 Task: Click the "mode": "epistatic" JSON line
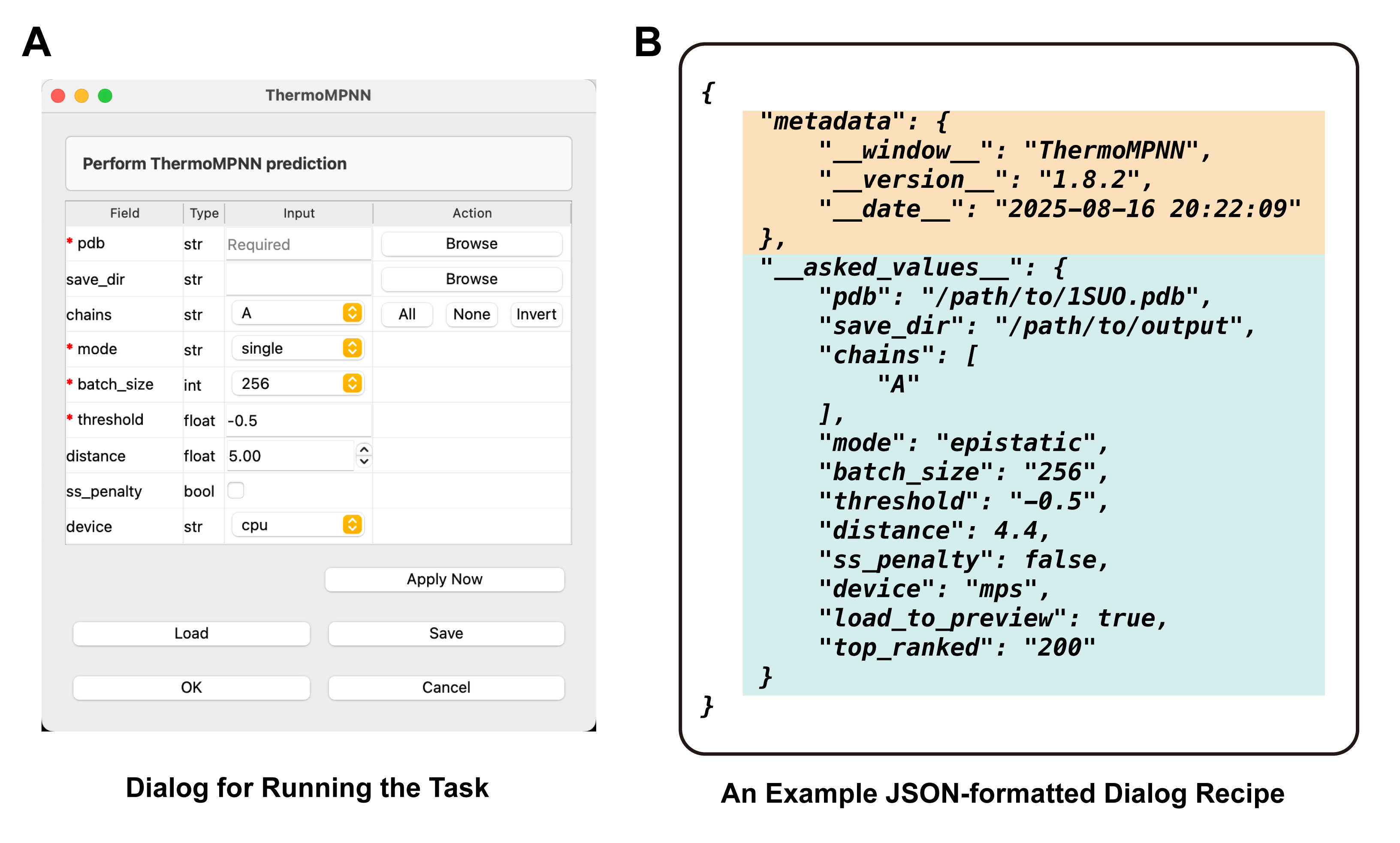[x=963, y=443]
